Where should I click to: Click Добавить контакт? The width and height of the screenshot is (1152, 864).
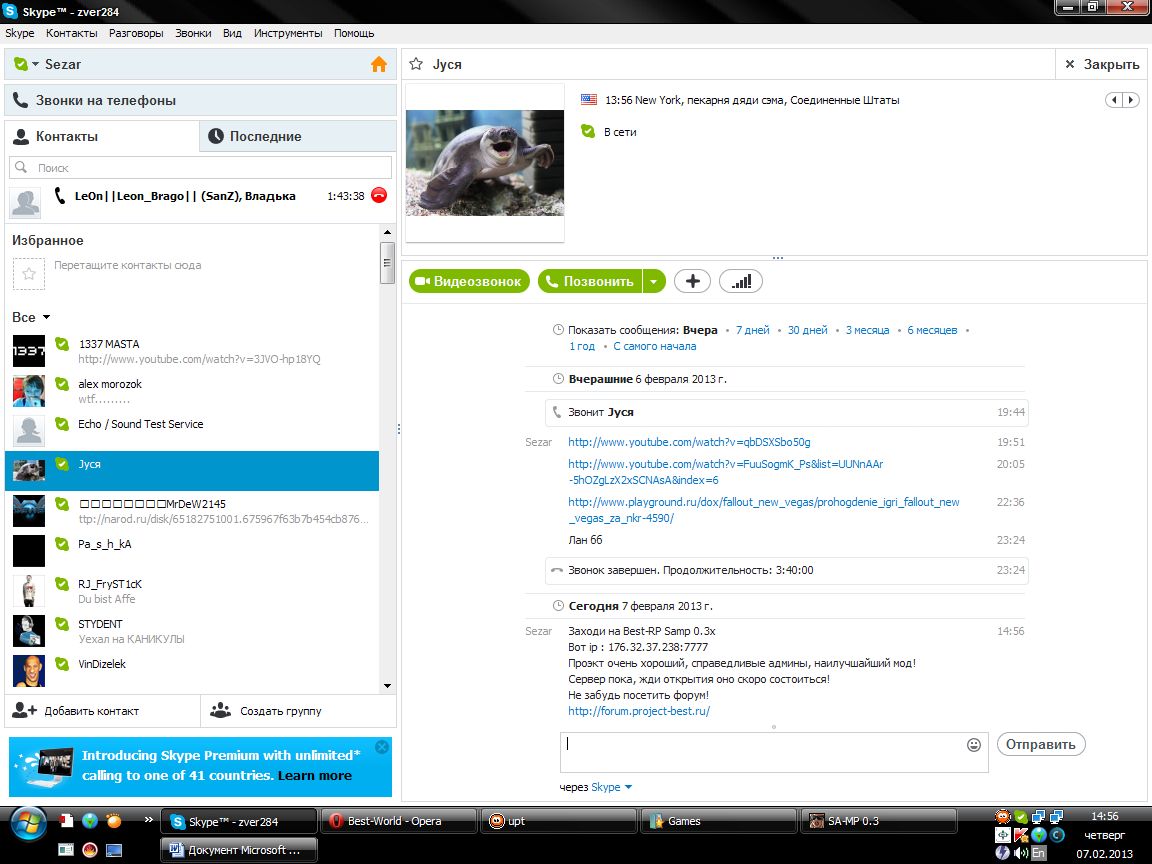(x=76, y=711)
